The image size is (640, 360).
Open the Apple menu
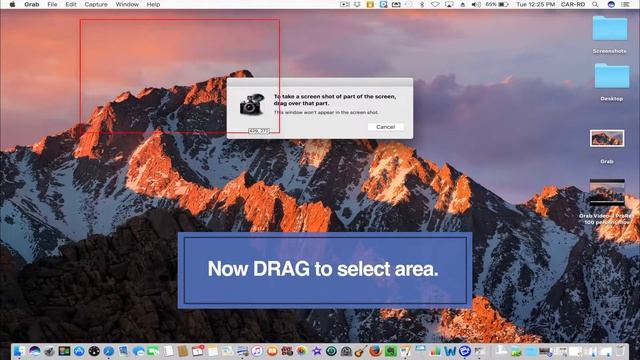pos(12,4)
